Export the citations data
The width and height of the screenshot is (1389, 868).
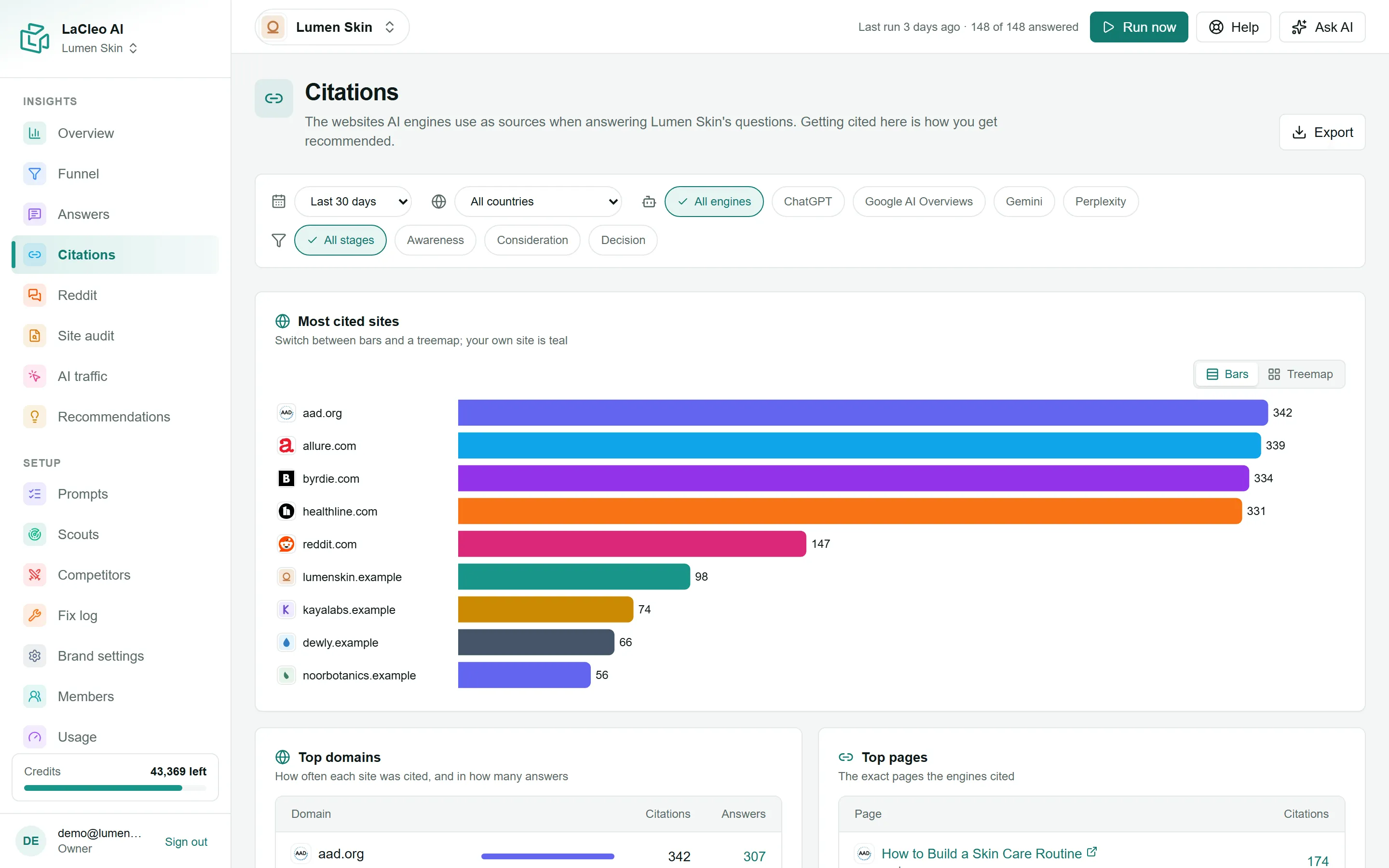[x=1322, y=132]
